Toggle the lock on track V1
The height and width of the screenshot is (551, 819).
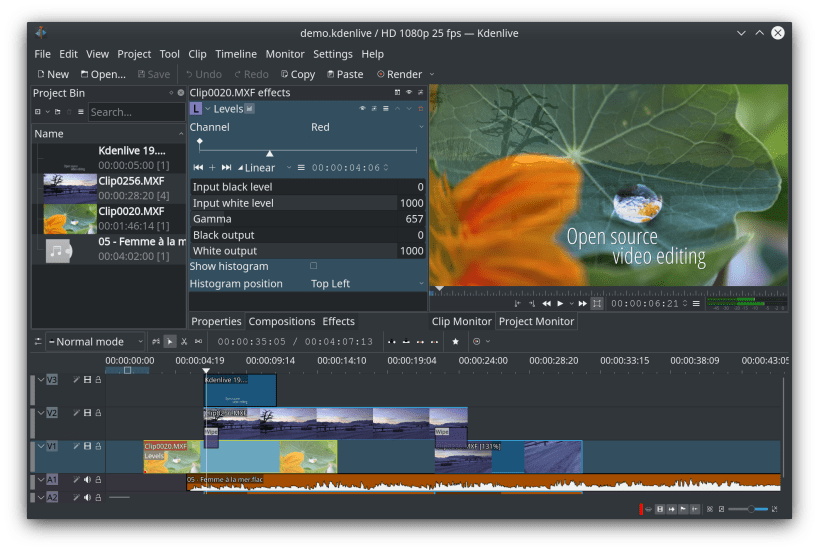(98, 448)
